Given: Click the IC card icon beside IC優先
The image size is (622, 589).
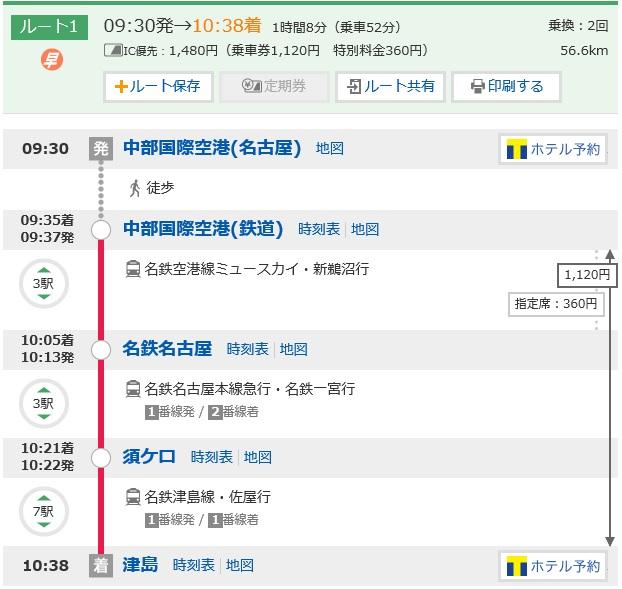Looking at the screenshot, I should coord(113,50).
